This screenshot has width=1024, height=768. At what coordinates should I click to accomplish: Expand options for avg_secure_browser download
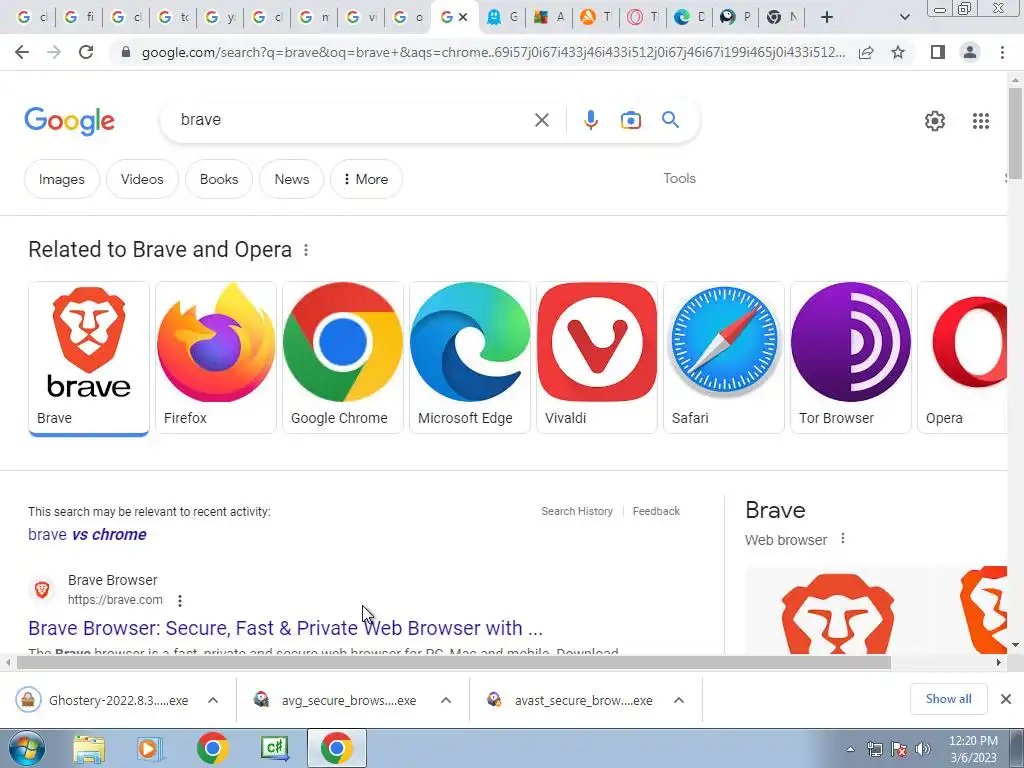click(446, 700)
